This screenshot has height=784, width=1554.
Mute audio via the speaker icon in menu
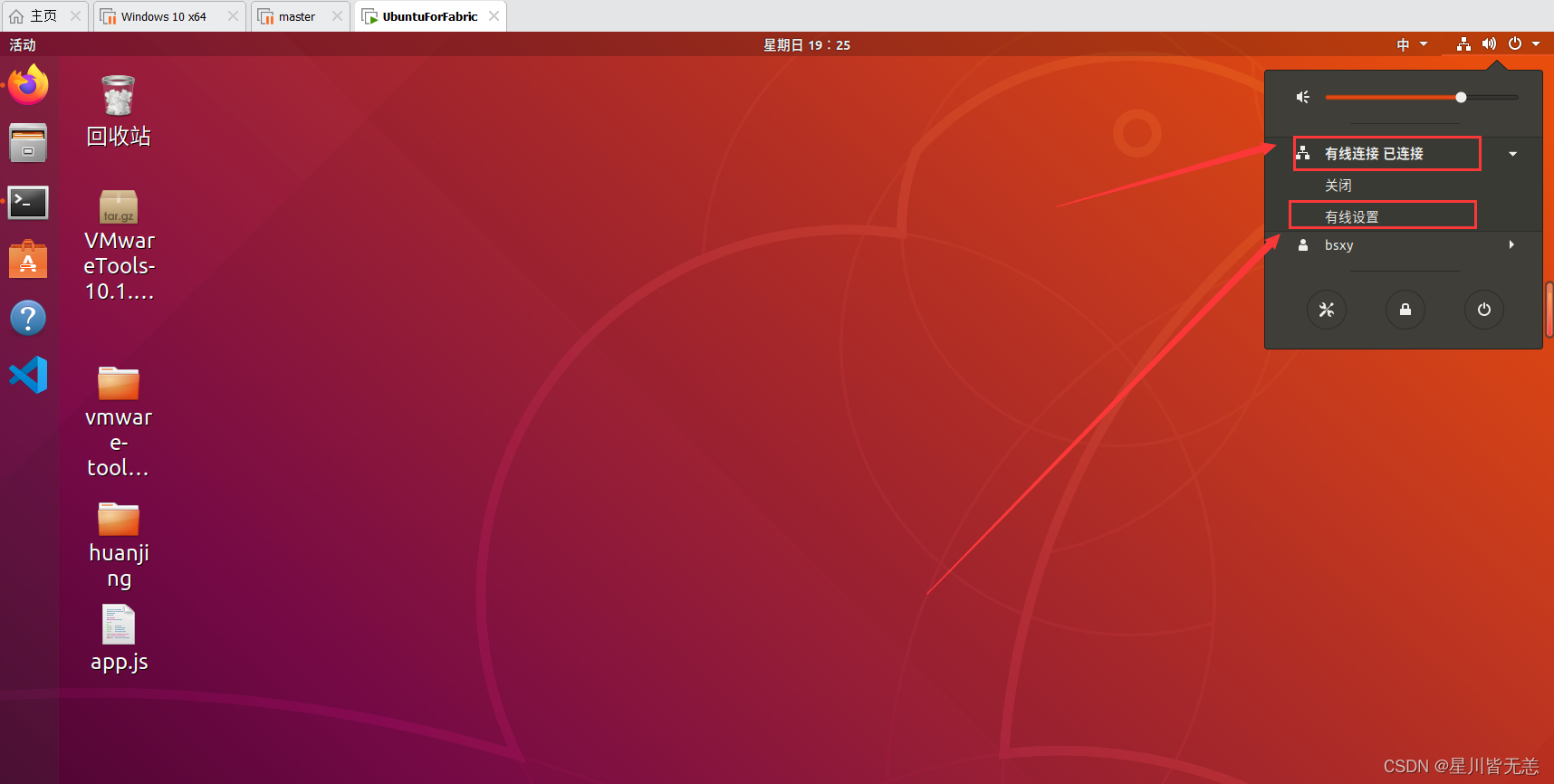point(1302,97)
